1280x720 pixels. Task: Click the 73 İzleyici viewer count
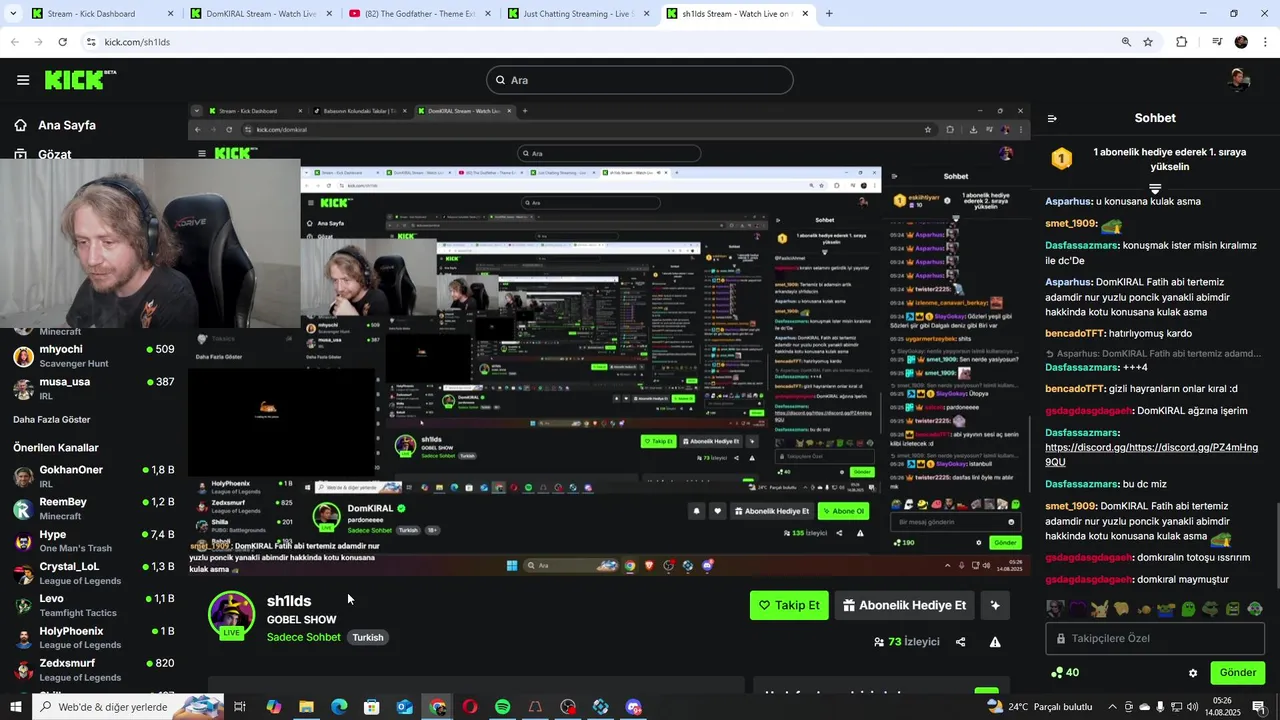point(906,642)
